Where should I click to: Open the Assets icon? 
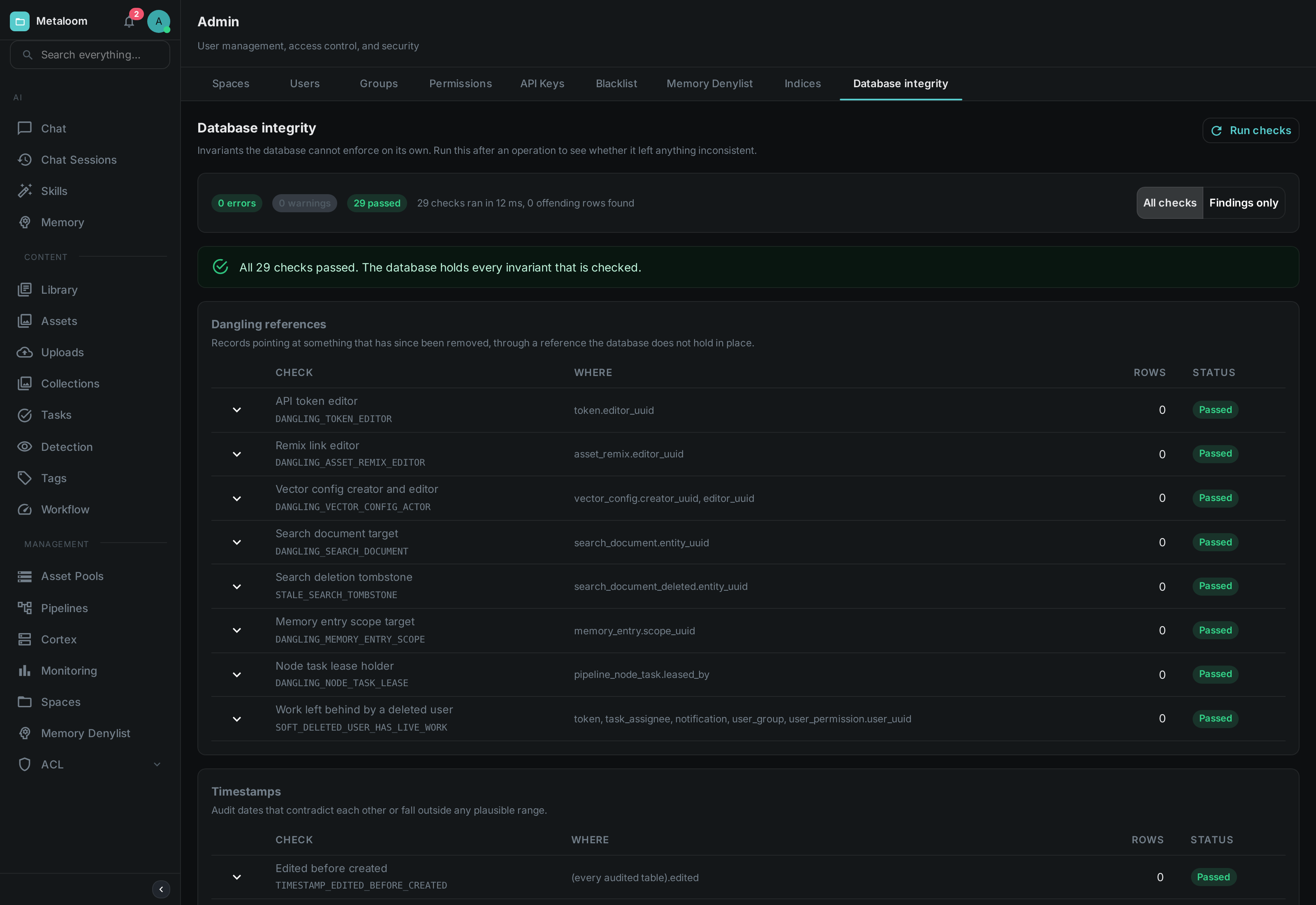[x=24, y=320]
